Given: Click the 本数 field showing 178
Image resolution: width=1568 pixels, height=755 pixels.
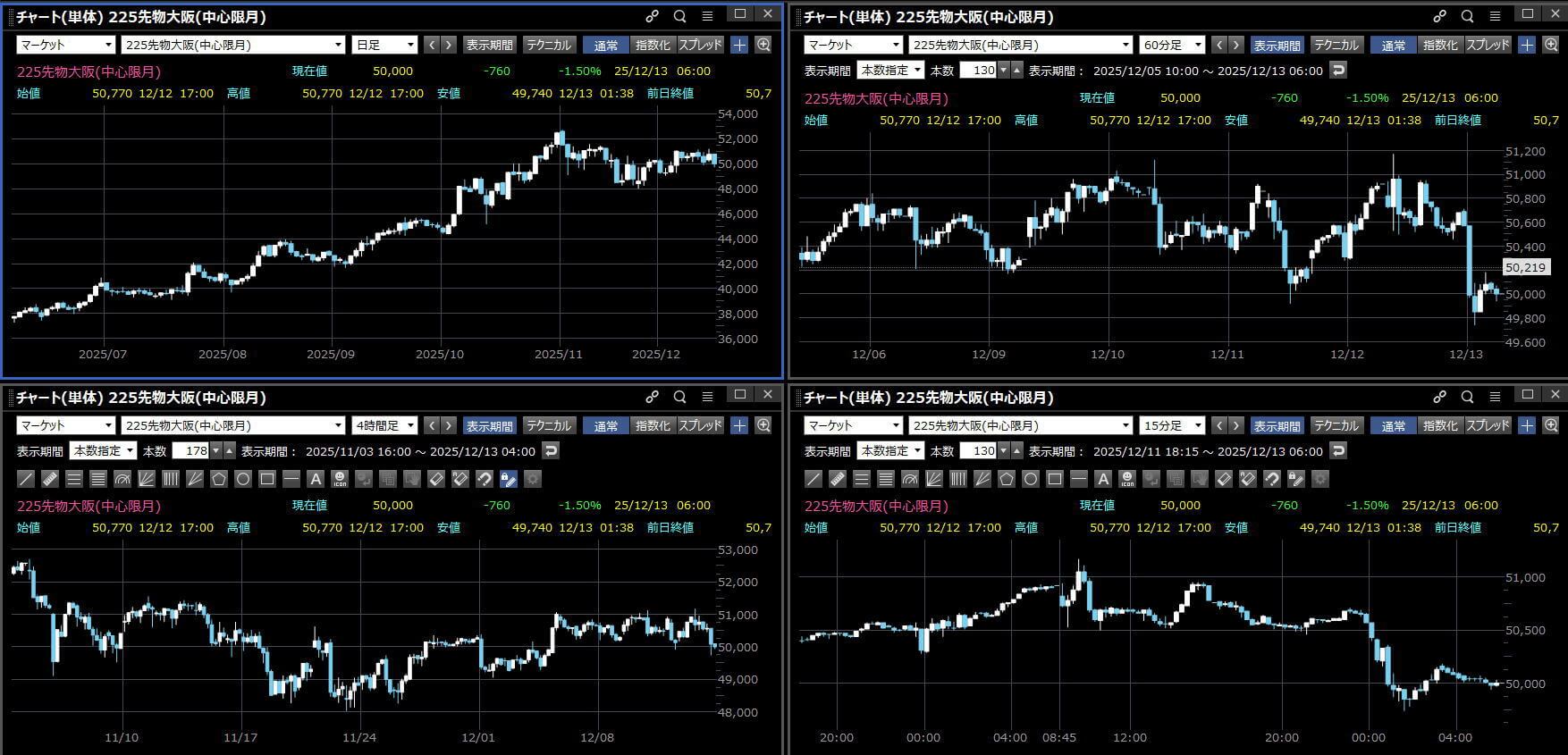Looking at the screenshot, I should [x=190, y=451].
